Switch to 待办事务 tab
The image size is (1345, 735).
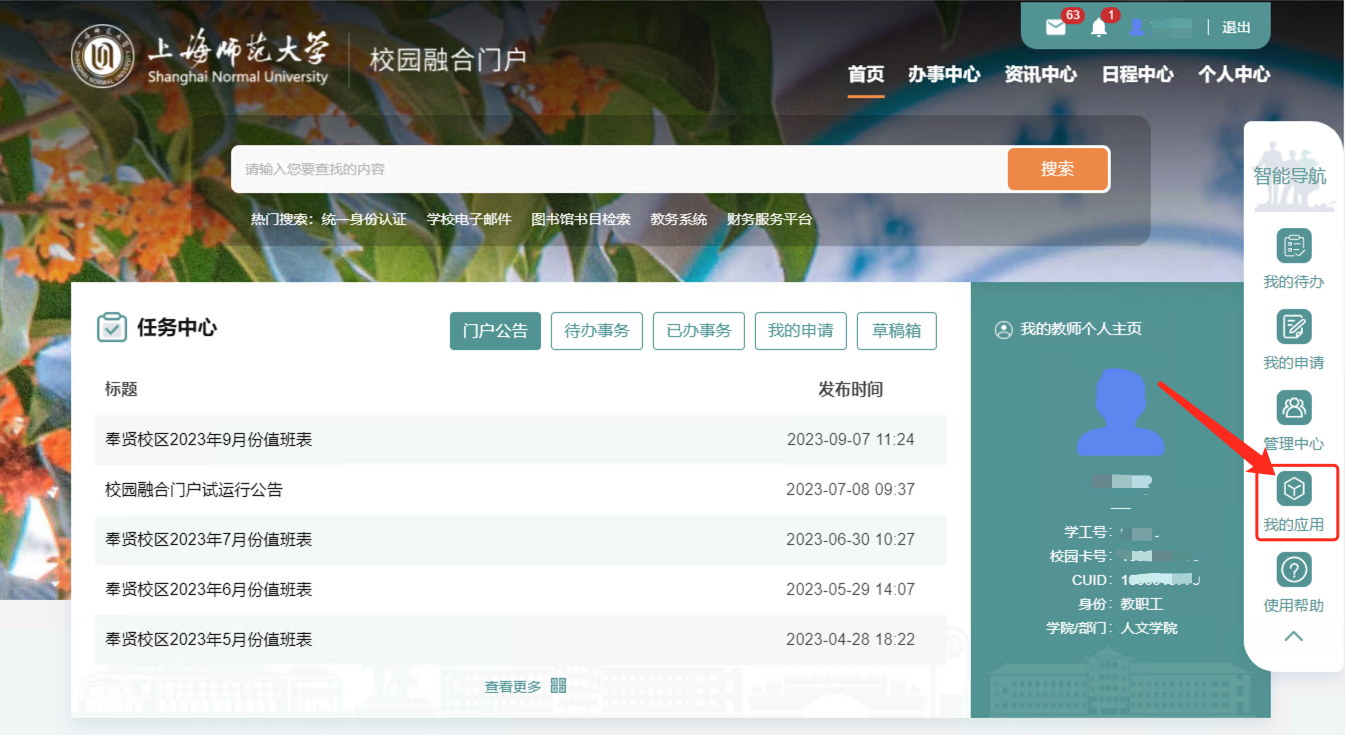click(x=597, y=331)
